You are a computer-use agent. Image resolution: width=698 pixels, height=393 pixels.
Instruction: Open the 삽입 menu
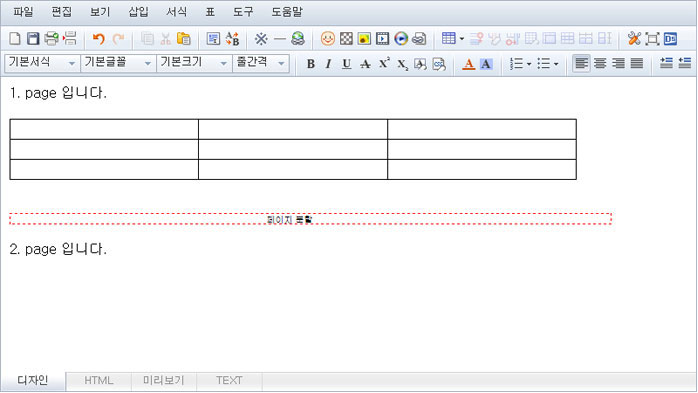pos(138,12)
